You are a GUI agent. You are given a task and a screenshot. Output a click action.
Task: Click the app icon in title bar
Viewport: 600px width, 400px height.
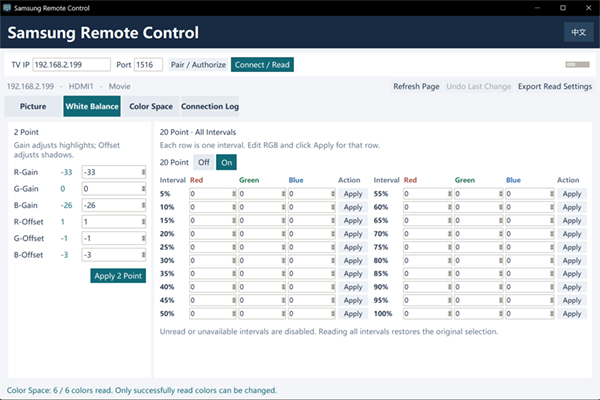[x=7, y=8]
